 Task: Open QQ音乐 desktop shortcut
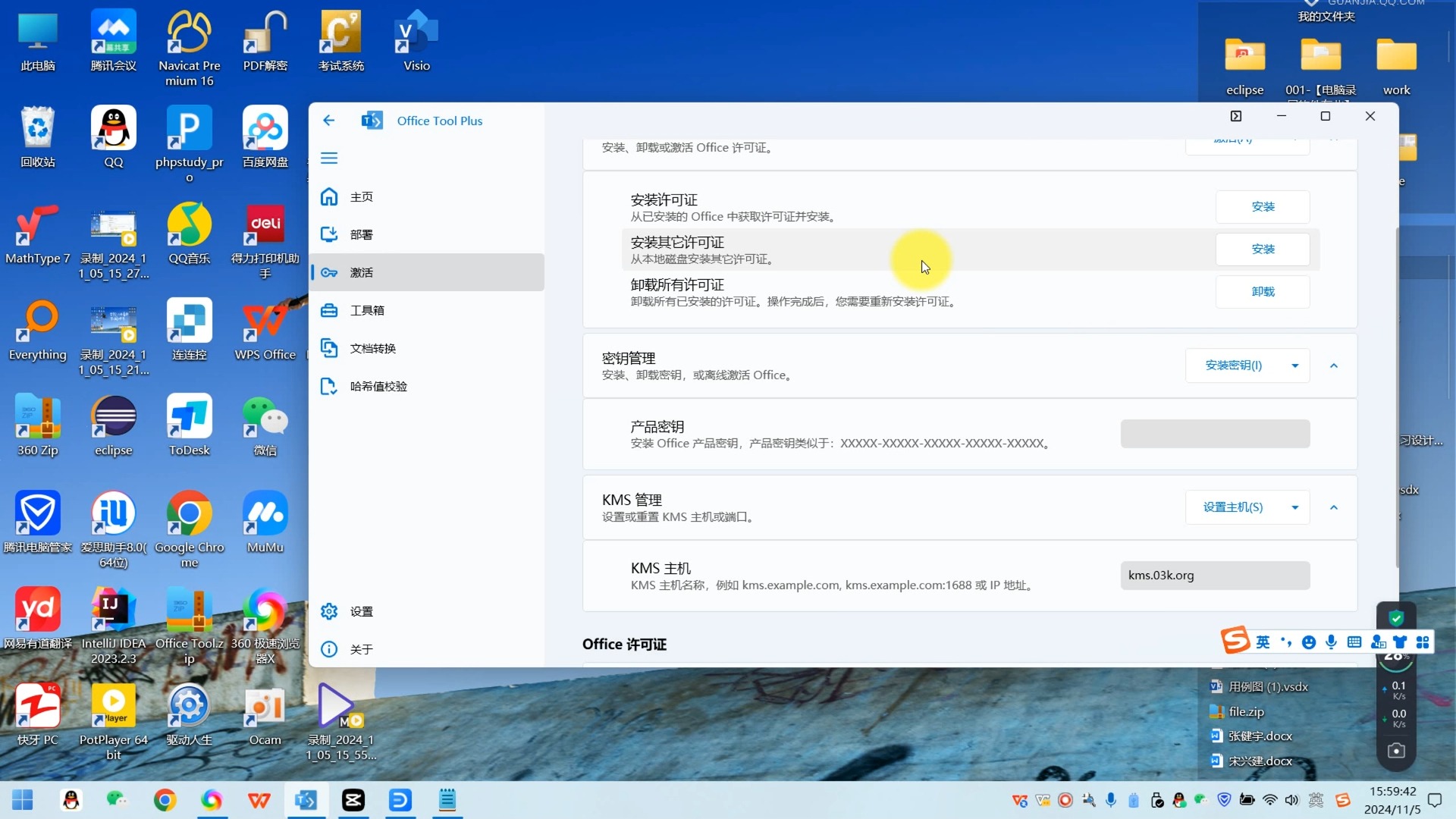[x=190, y=234]
